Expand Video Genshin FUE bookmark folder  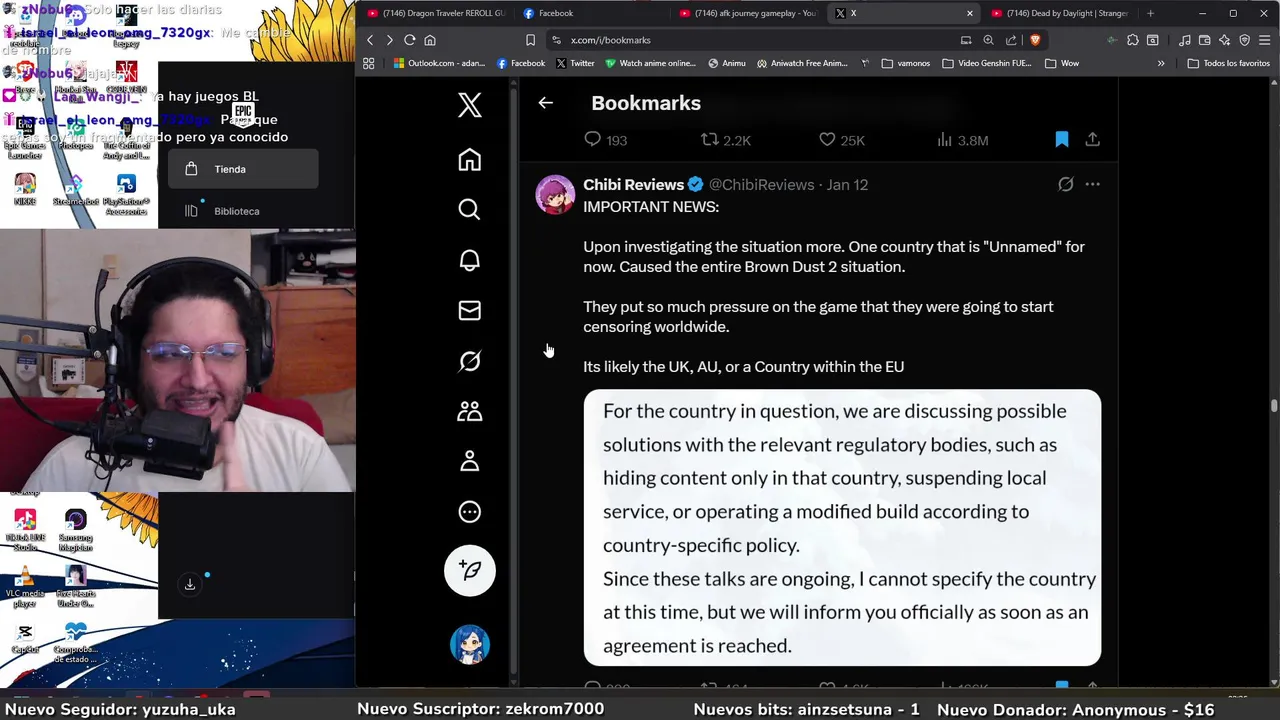click(986, 63)
